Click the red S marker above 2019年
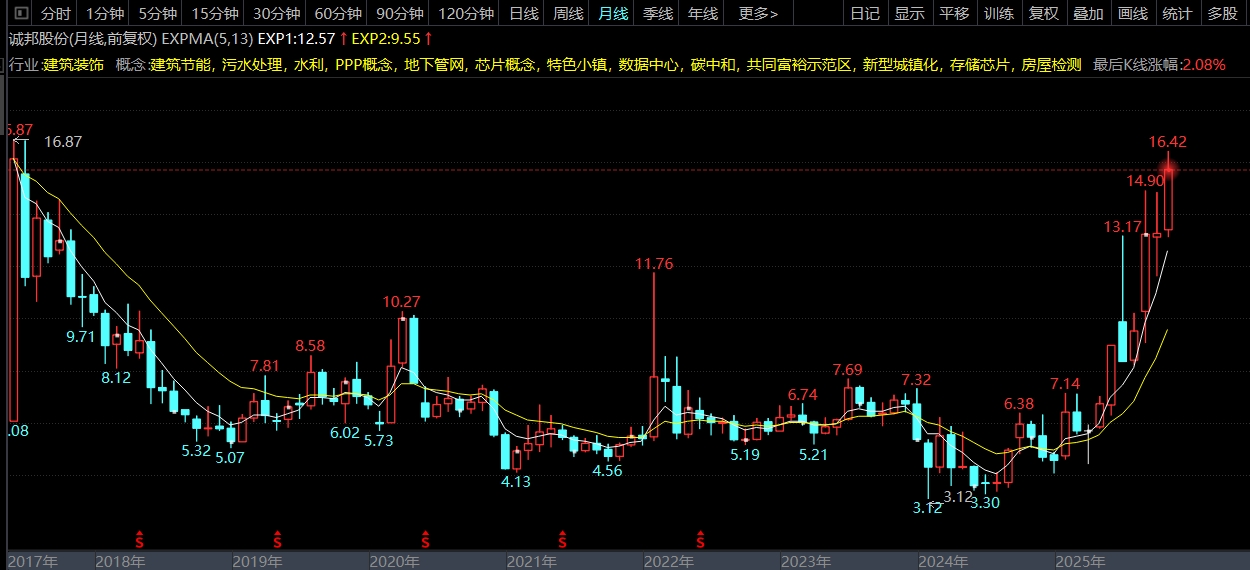 (278, 538)
